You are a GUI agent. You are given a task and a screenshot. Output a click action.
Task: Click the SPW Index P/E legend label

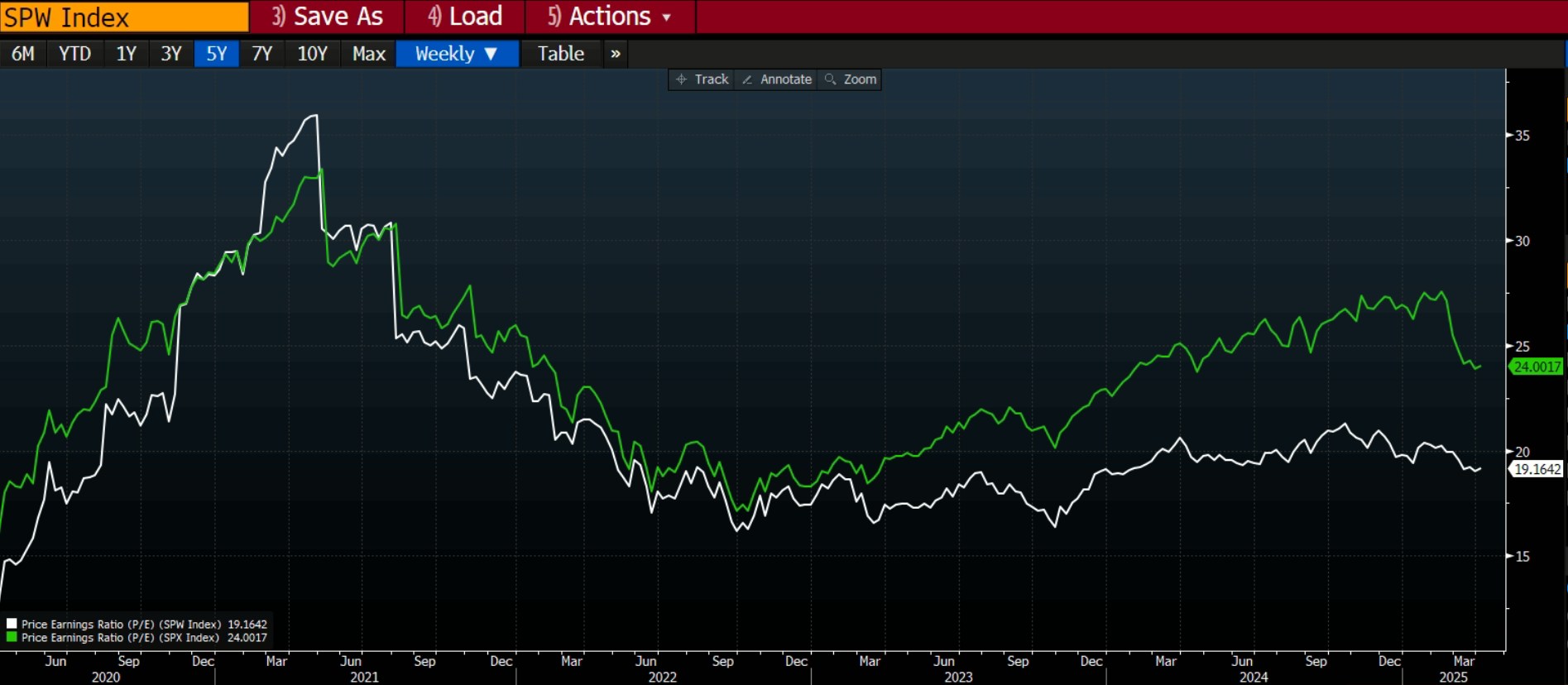point(122,624)
